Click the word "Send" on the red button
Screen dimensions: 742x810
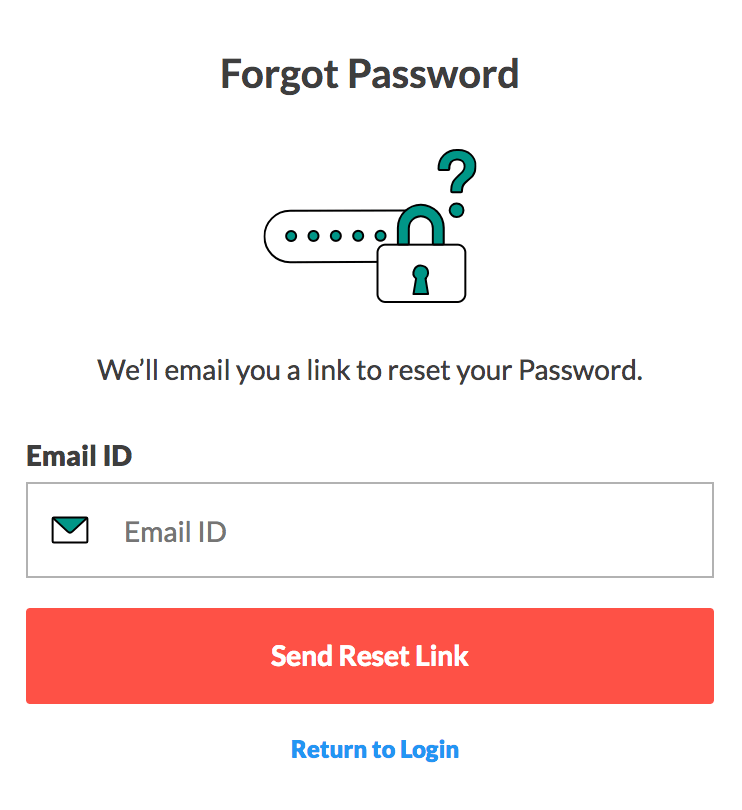pyautogui.click(x=300, y=656)
